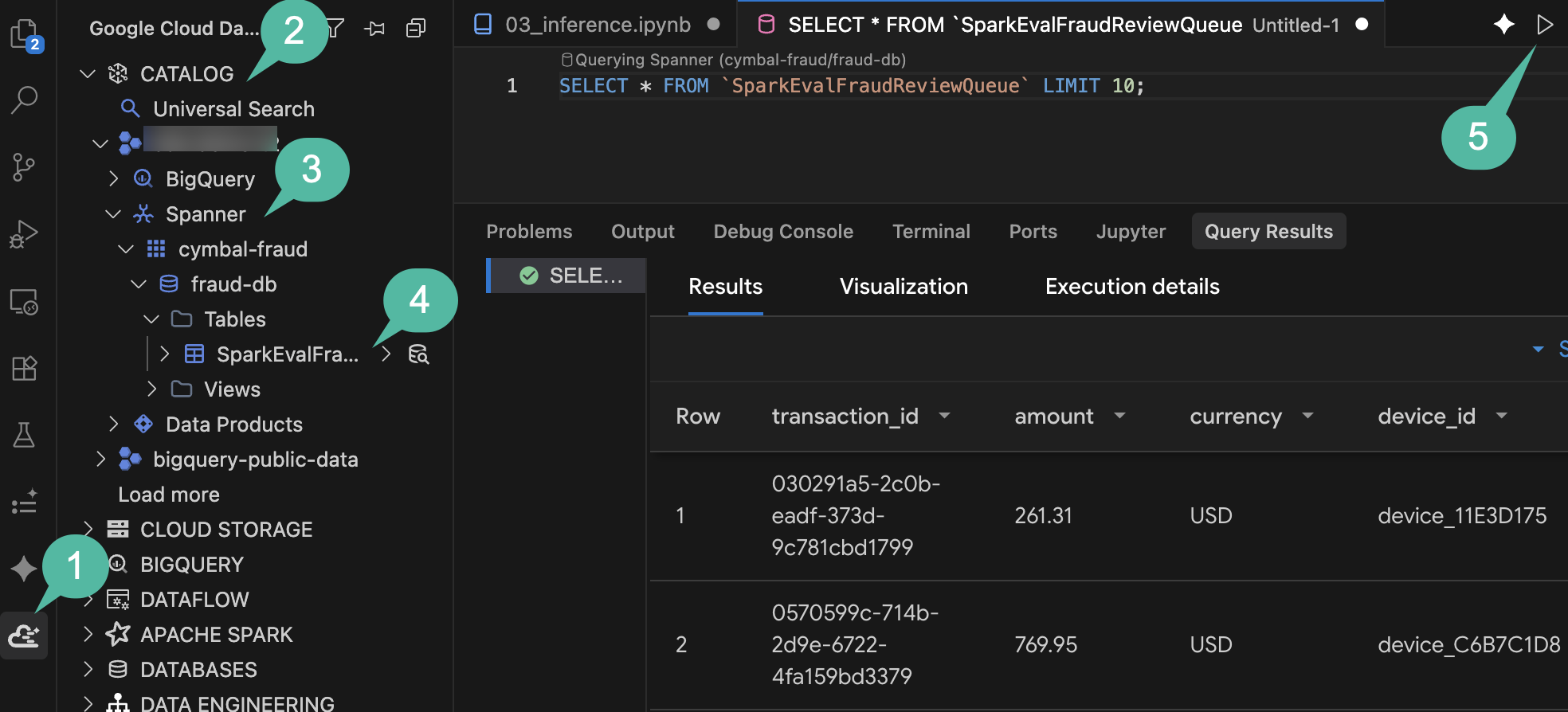Click the cymbal-fraud instance grid icon

(x=156, y=249)
